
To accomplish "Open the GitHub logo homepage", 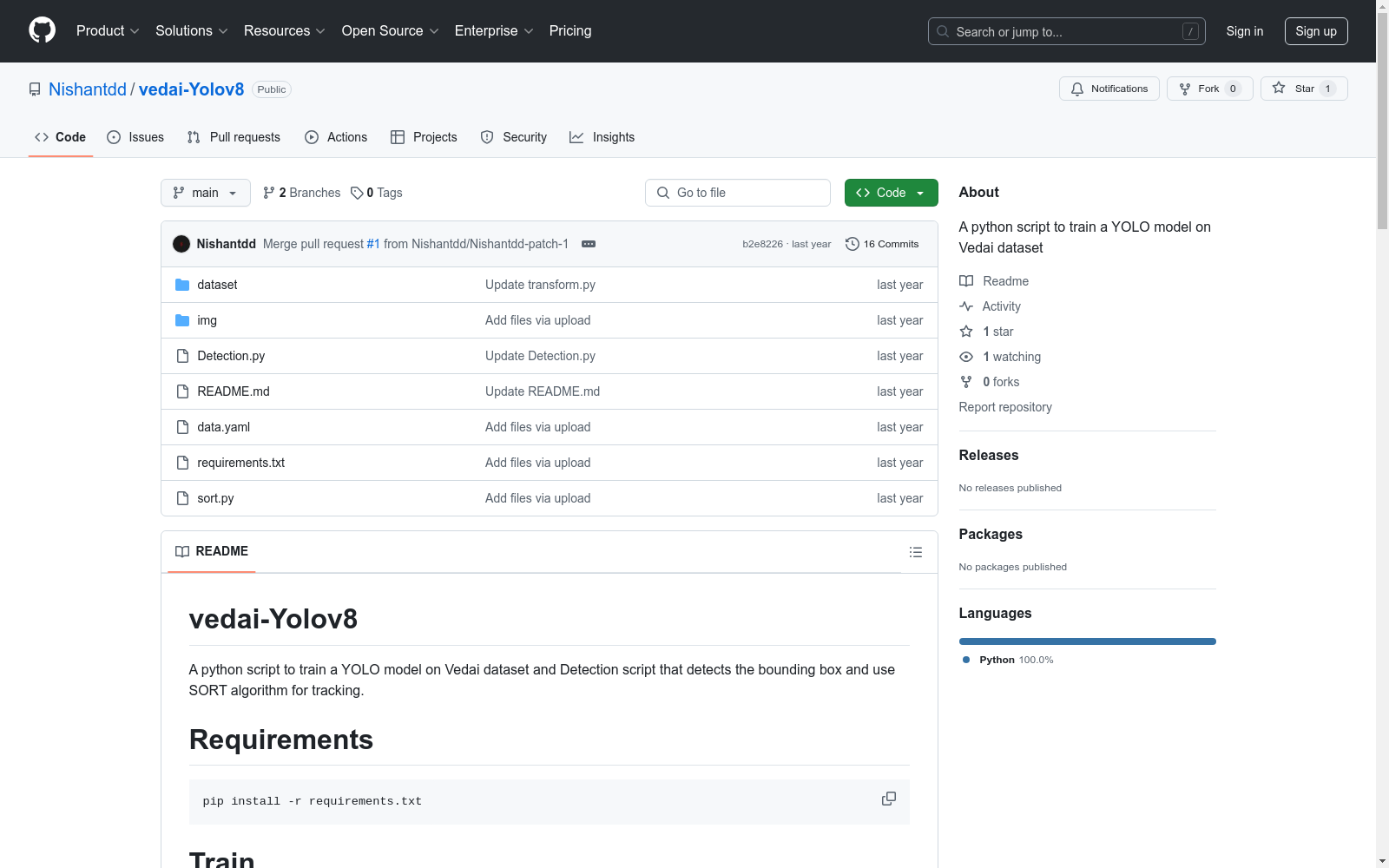I will pos(42,30).
